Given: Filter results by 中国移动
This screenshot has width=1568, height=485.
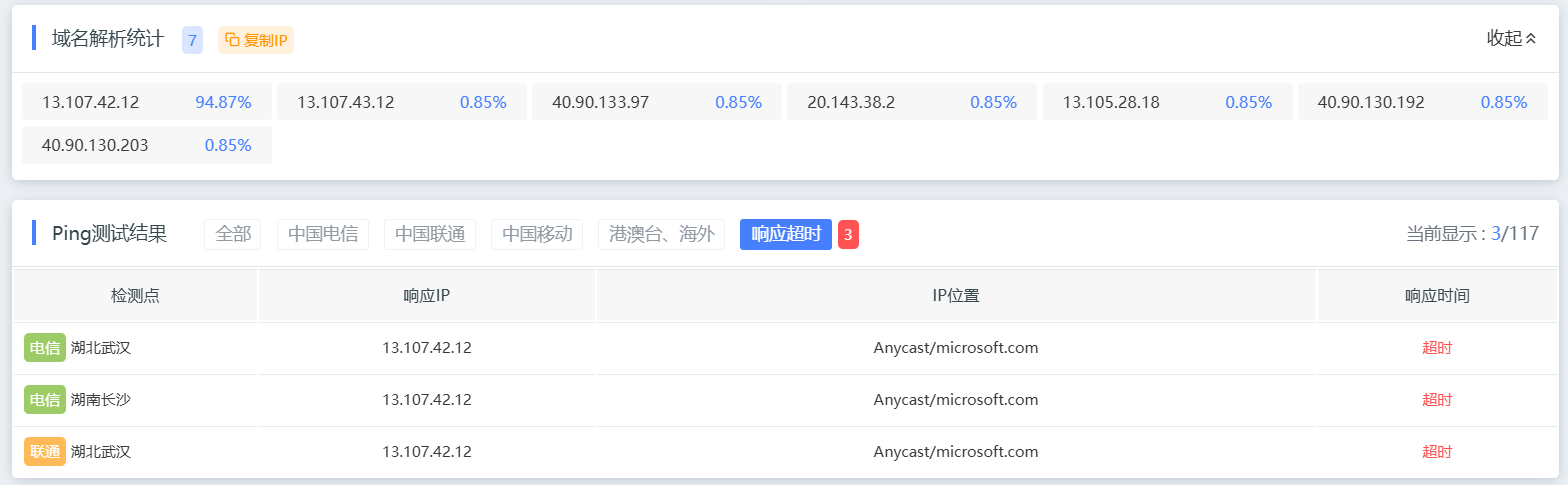Looking at the screenshot, I should pos(537,234).
